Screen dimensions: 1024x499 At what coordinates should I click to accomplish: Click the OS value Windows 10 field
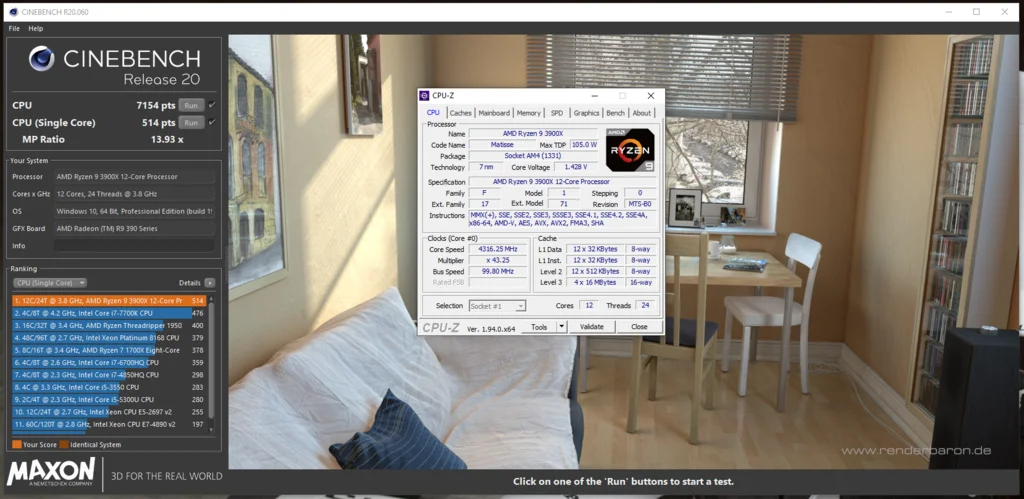click(134, 212)
